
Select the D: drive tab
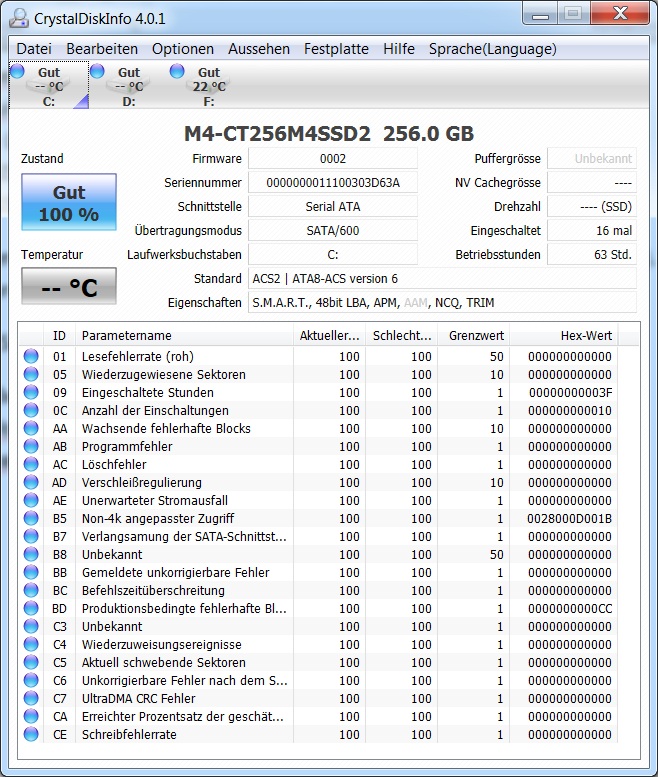pos(128,86)
